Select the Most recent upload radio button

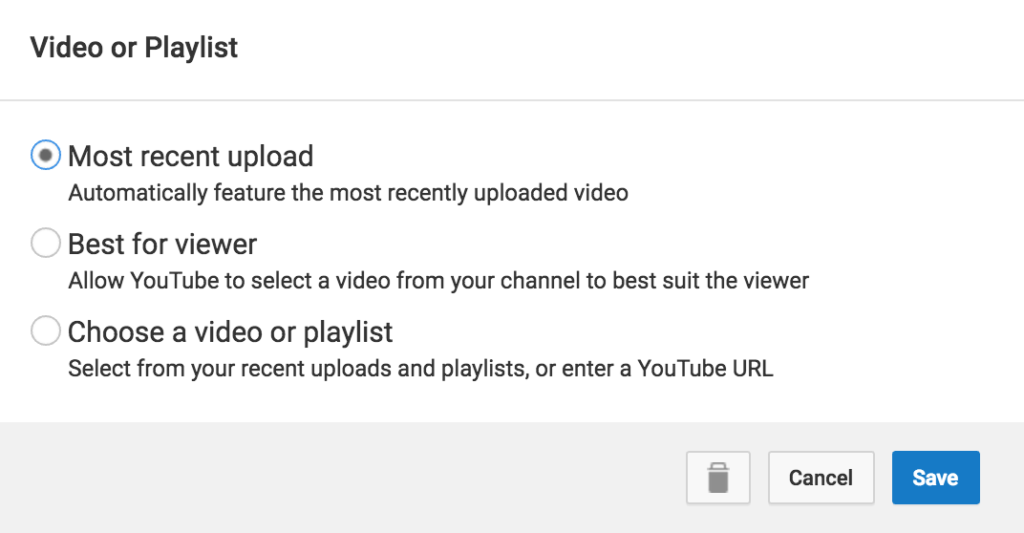(46, 155)
